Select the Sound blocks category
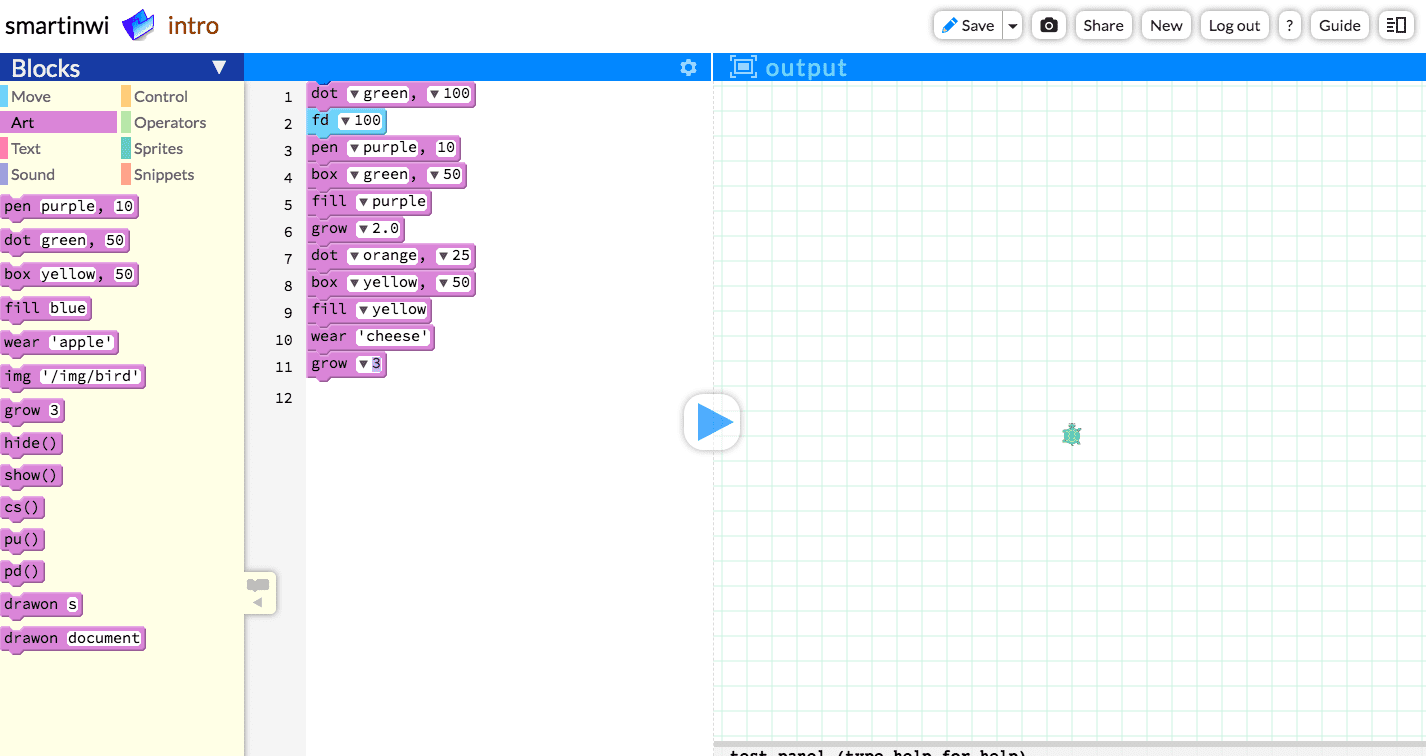Screen dimensions: 1426x756 (59, 174)
